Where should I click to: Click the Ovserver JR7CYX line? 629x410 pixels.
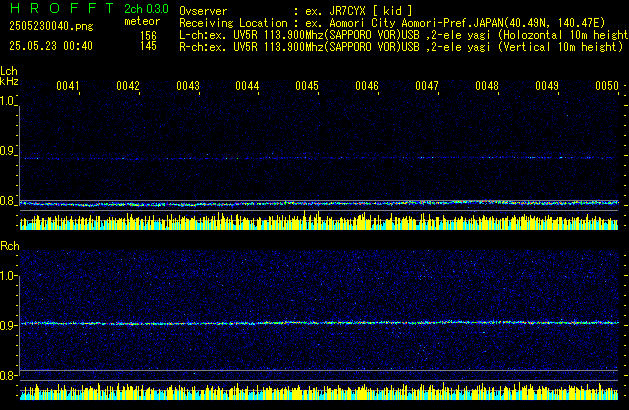coord(296,11)
